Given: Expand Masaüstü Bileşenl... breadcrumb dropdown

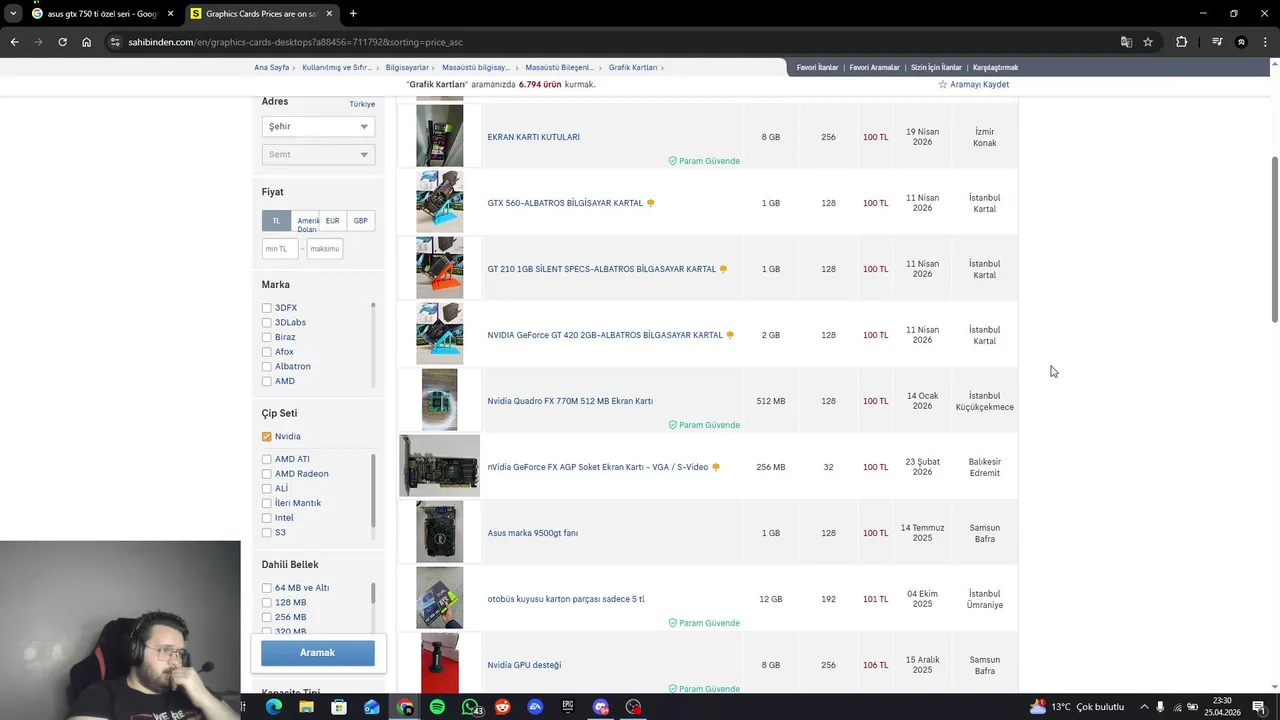Looking at the screenshot, I should pyautogui.click(x=601, y=67).
